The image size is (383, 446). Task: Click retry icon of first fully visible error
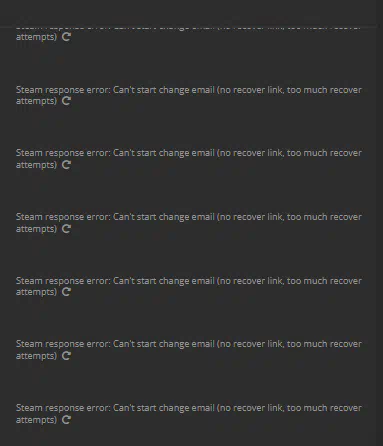point(66,101)
